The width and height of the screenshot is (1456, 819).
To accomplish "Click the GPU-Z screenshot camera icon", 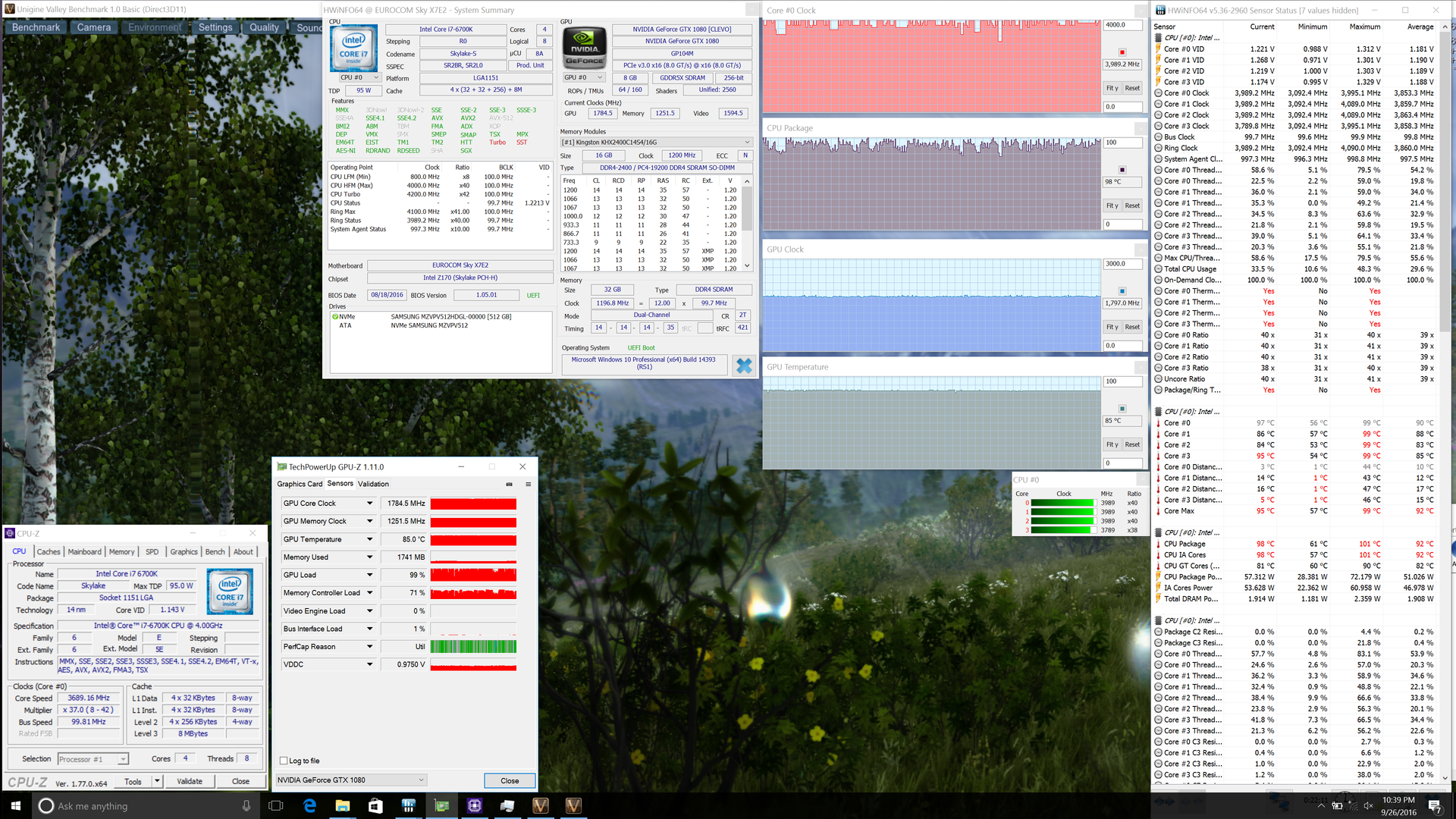I will [x=509, y=484].
